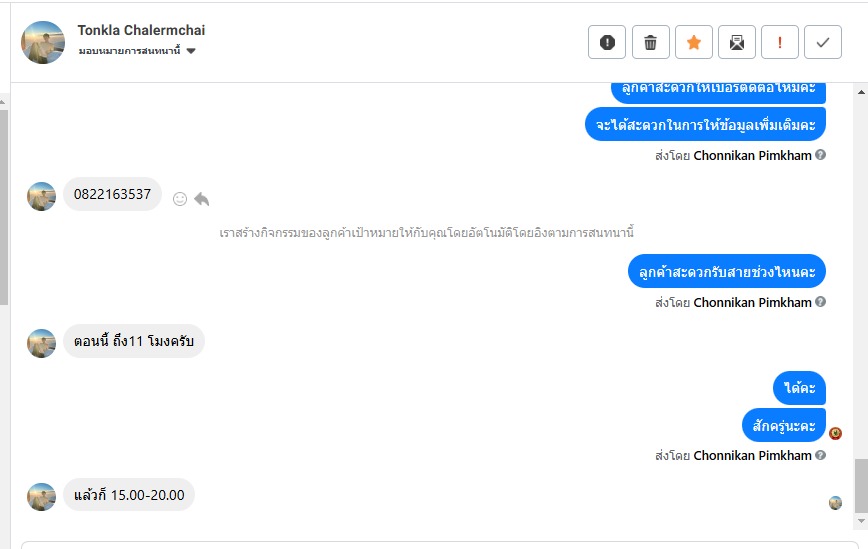Reply to the 0822163537 message
The width and height of the screenshot is (868, 549).
202,199
